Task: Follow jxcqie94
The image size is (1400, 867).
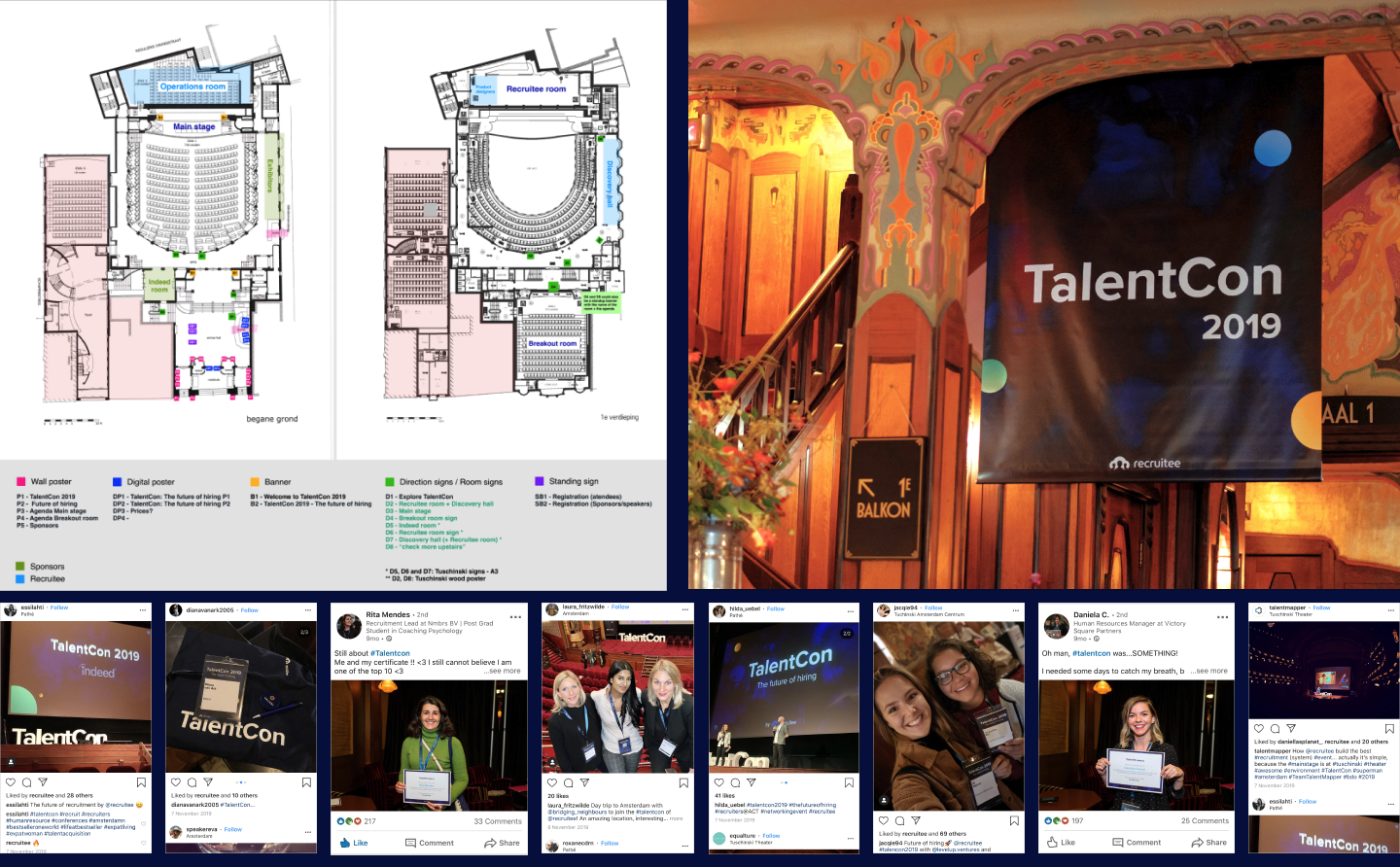Action: click(933, 607)
